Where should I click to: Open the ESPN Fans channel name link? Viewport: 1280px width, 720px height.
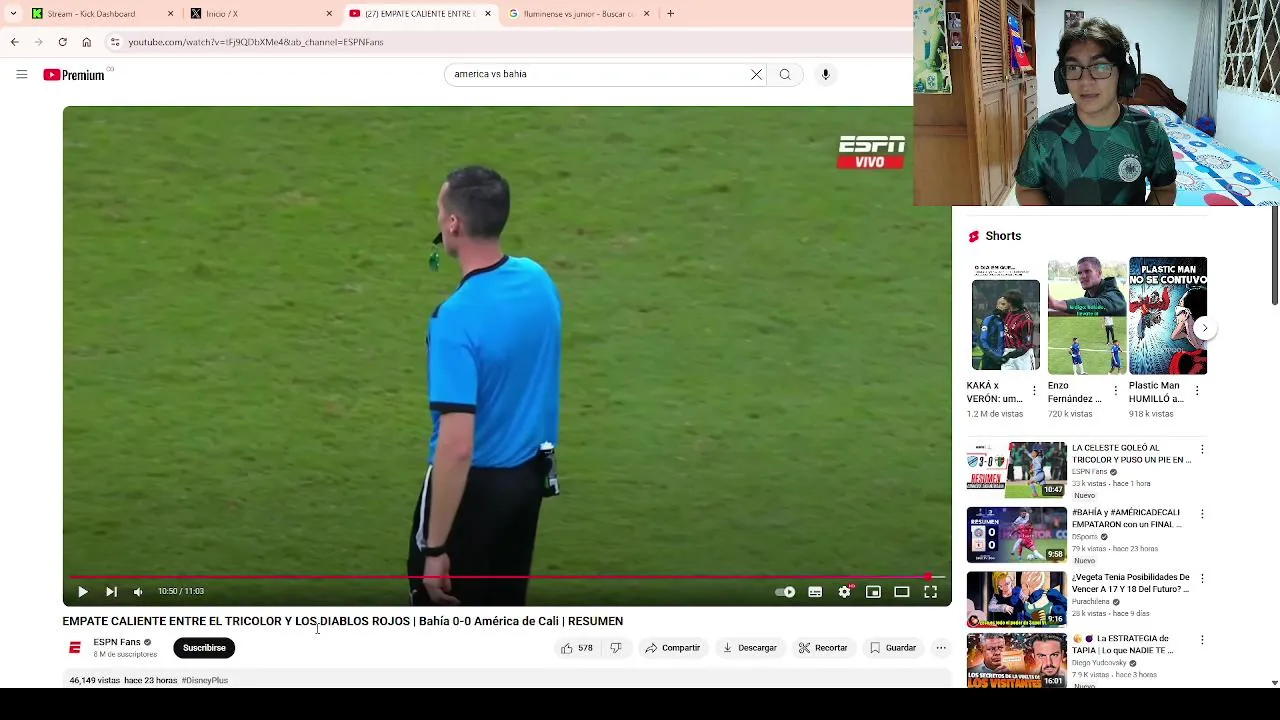click(x=117, y=642)
